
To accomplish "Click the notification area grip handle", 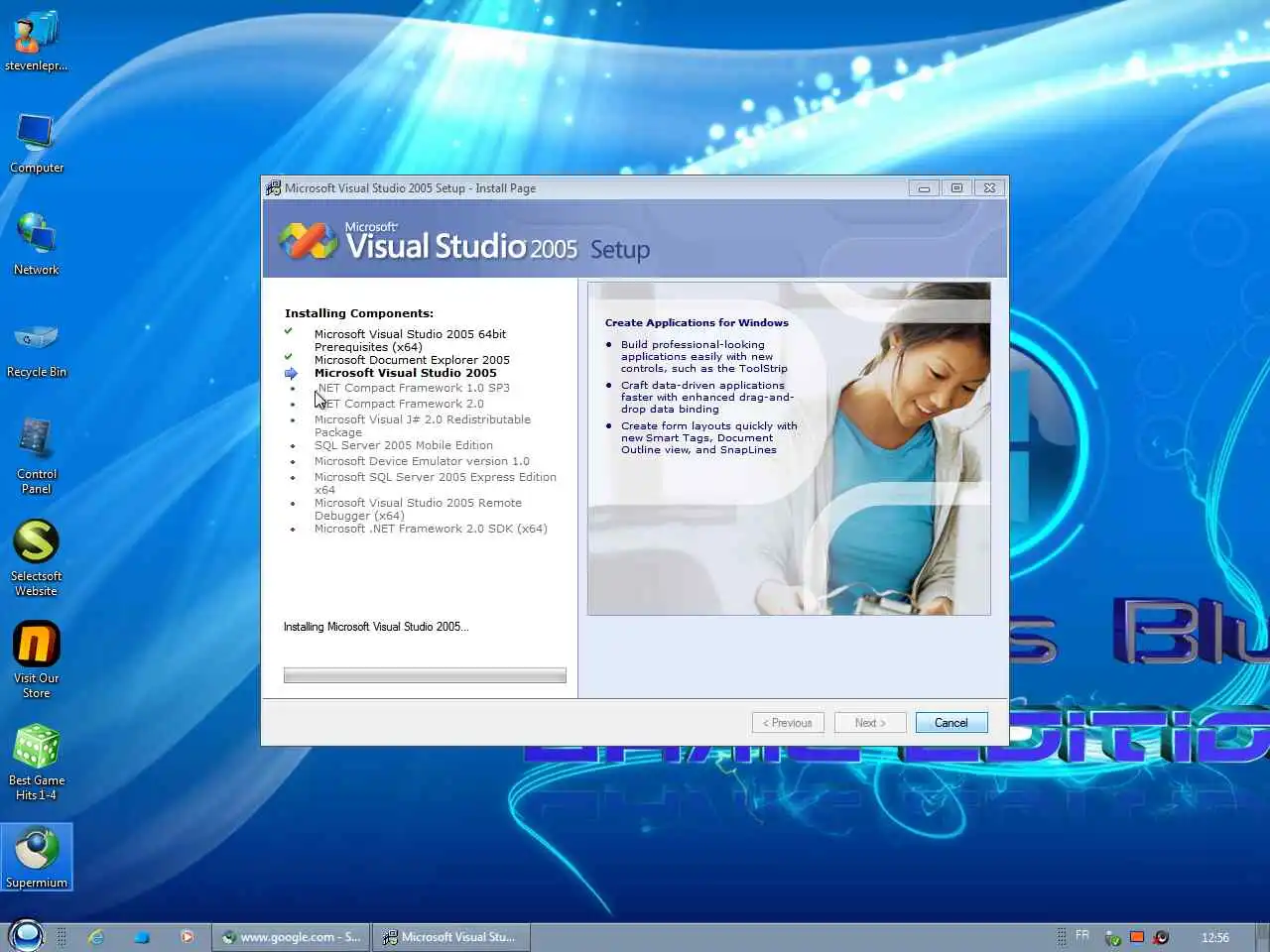I will (x=1061, y=937).
